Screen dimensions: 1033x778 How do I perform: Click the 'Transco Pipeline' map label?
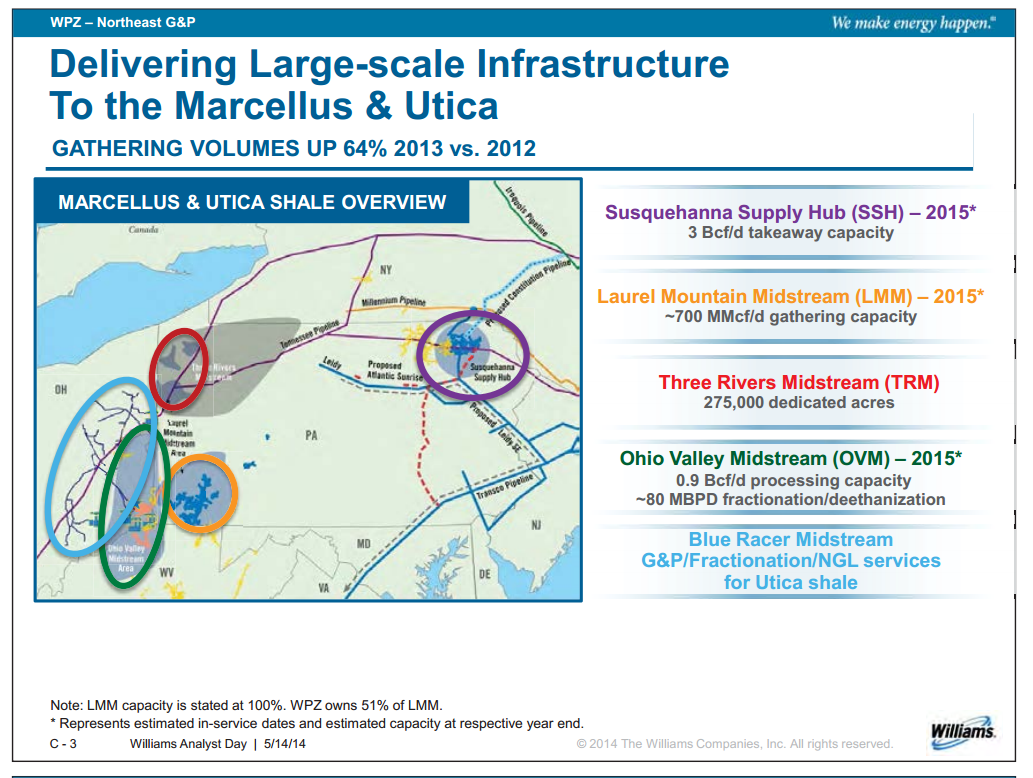[505, 486]
